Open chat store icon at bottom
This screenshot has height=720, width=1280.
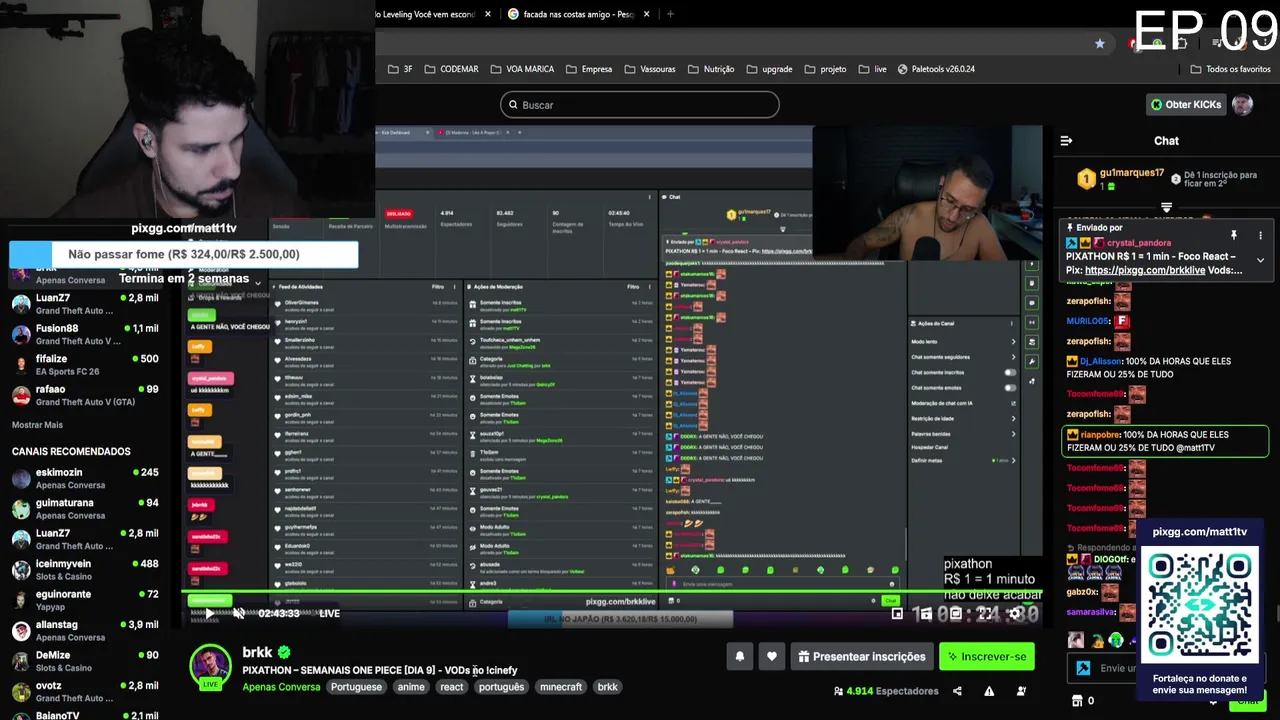pos(1077,701)
